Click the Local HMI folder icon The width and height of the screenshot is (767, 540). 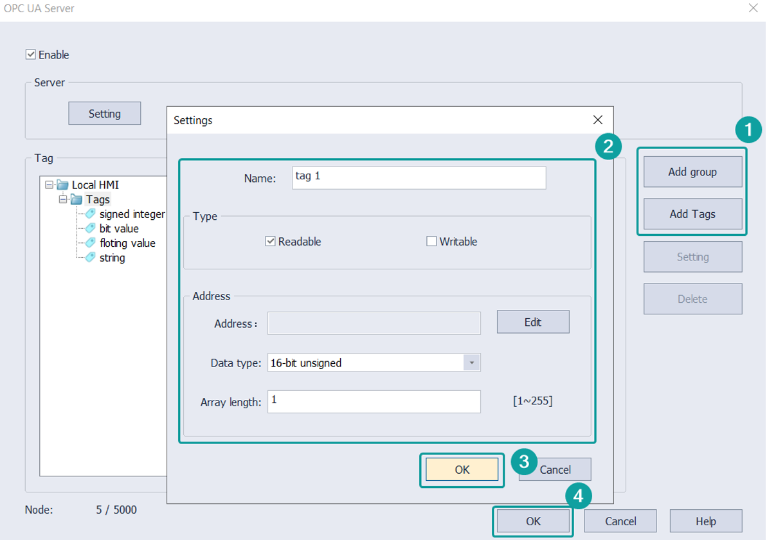(63, 185)
